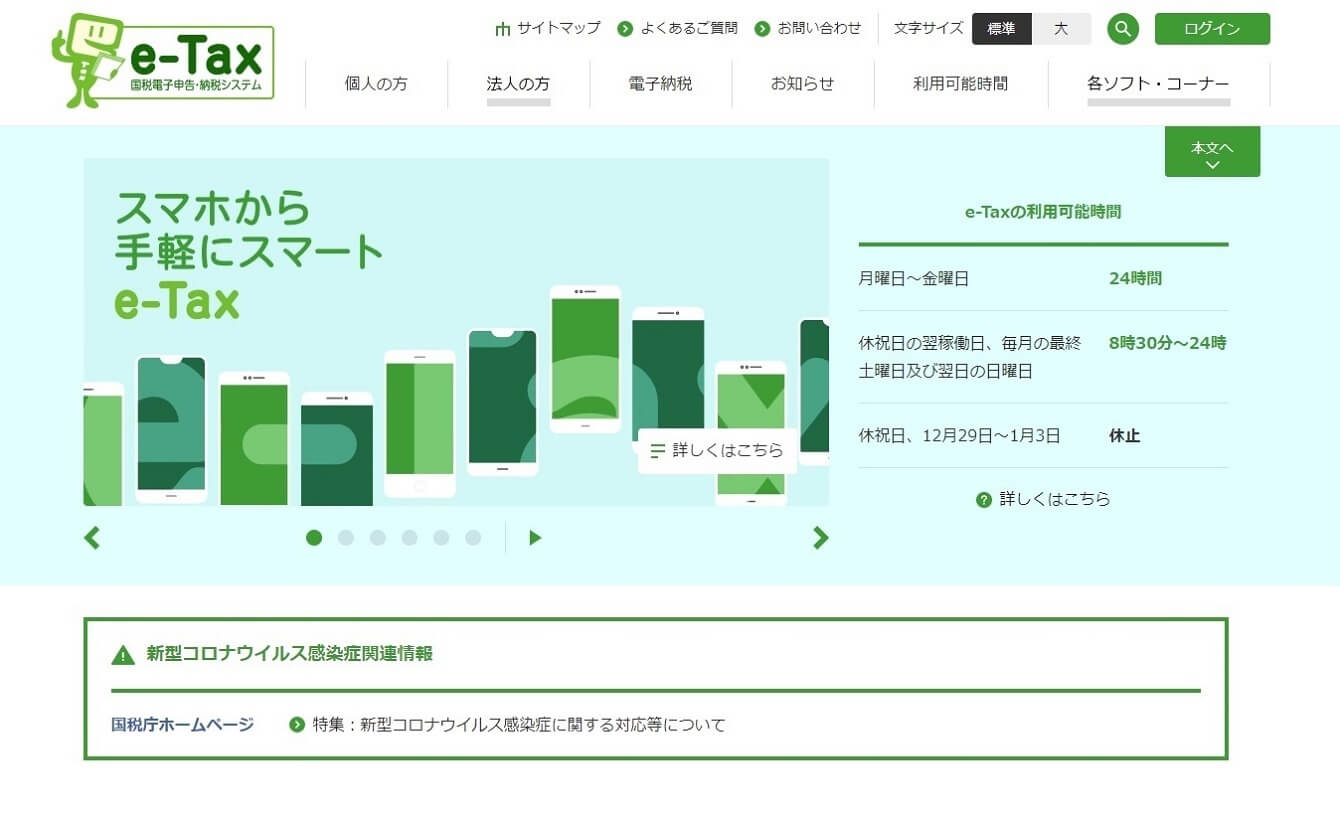
Task: Click the warning triangle icon
Action: 123,655
